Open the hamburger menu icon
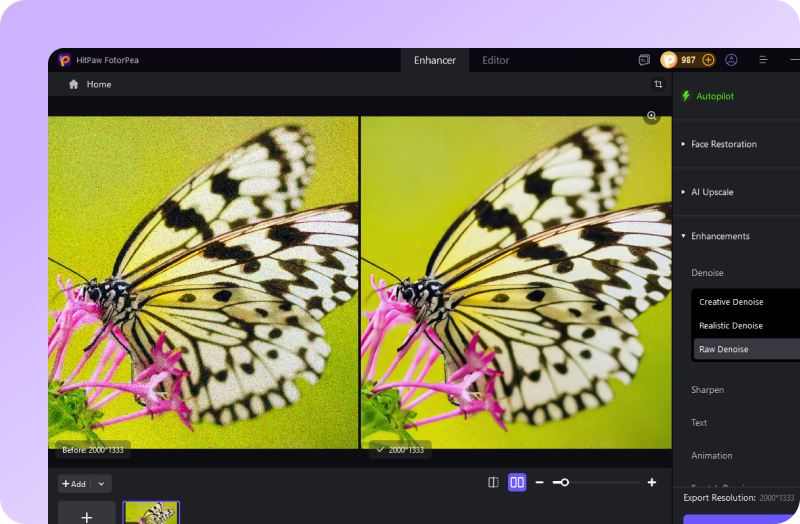 coord(763,60)
